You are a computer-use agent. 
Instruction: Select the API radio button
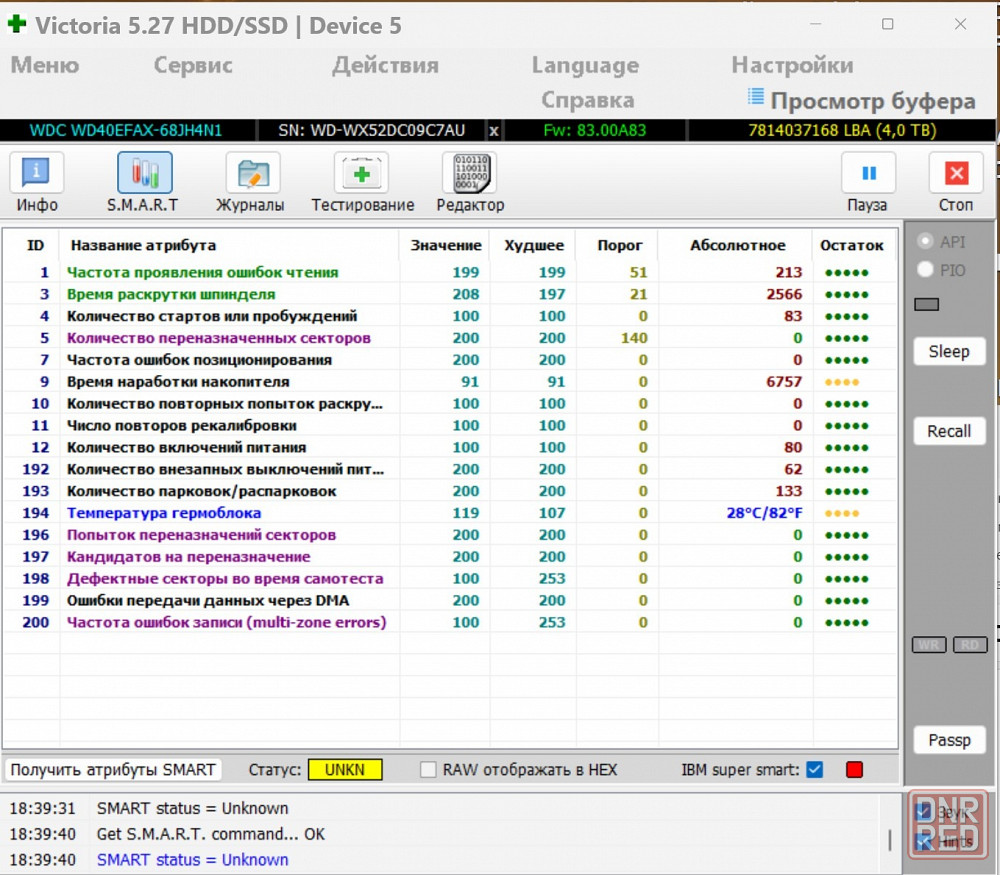click(925, 242)
